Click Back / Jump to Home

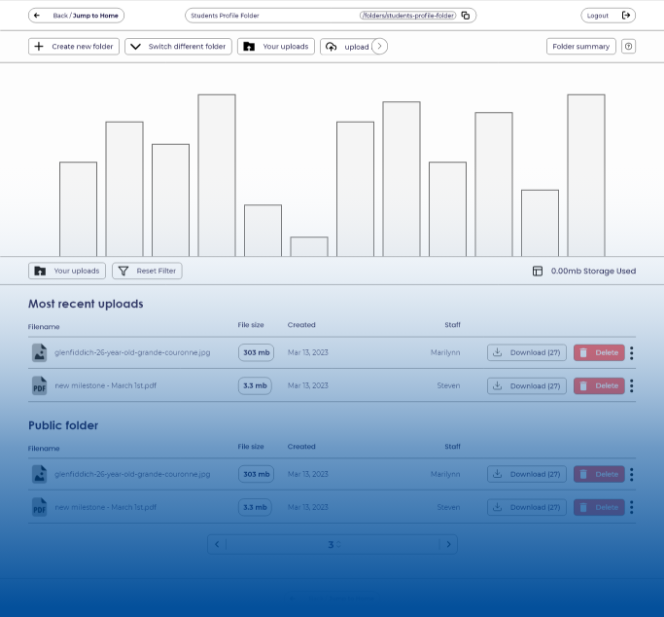click(x=76, y=16)
